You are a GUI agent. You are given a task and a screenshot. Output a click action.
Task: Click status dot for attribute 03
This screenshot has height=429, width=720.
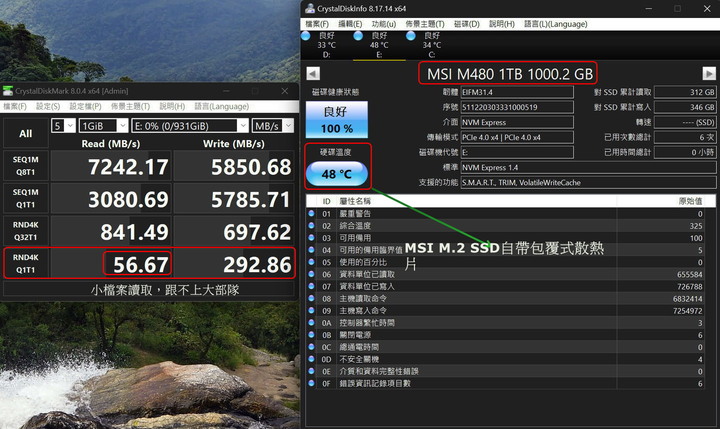pyautogui.click(x=311, y=237)
